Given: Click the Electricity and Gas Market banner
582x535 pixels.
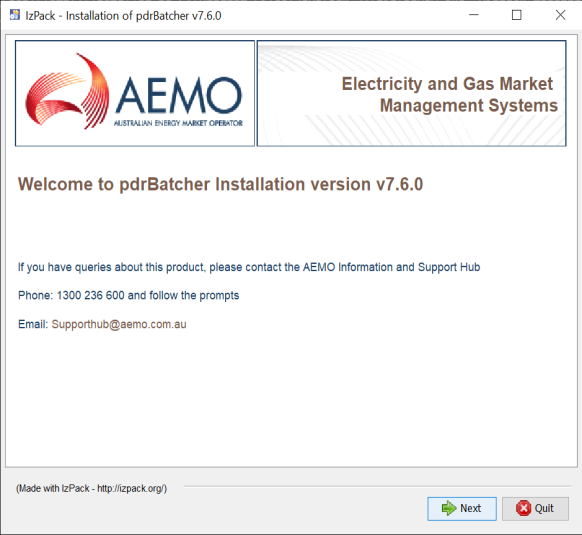Looking at the screenshot, I should pyautogui.click(x=412, y=93).
